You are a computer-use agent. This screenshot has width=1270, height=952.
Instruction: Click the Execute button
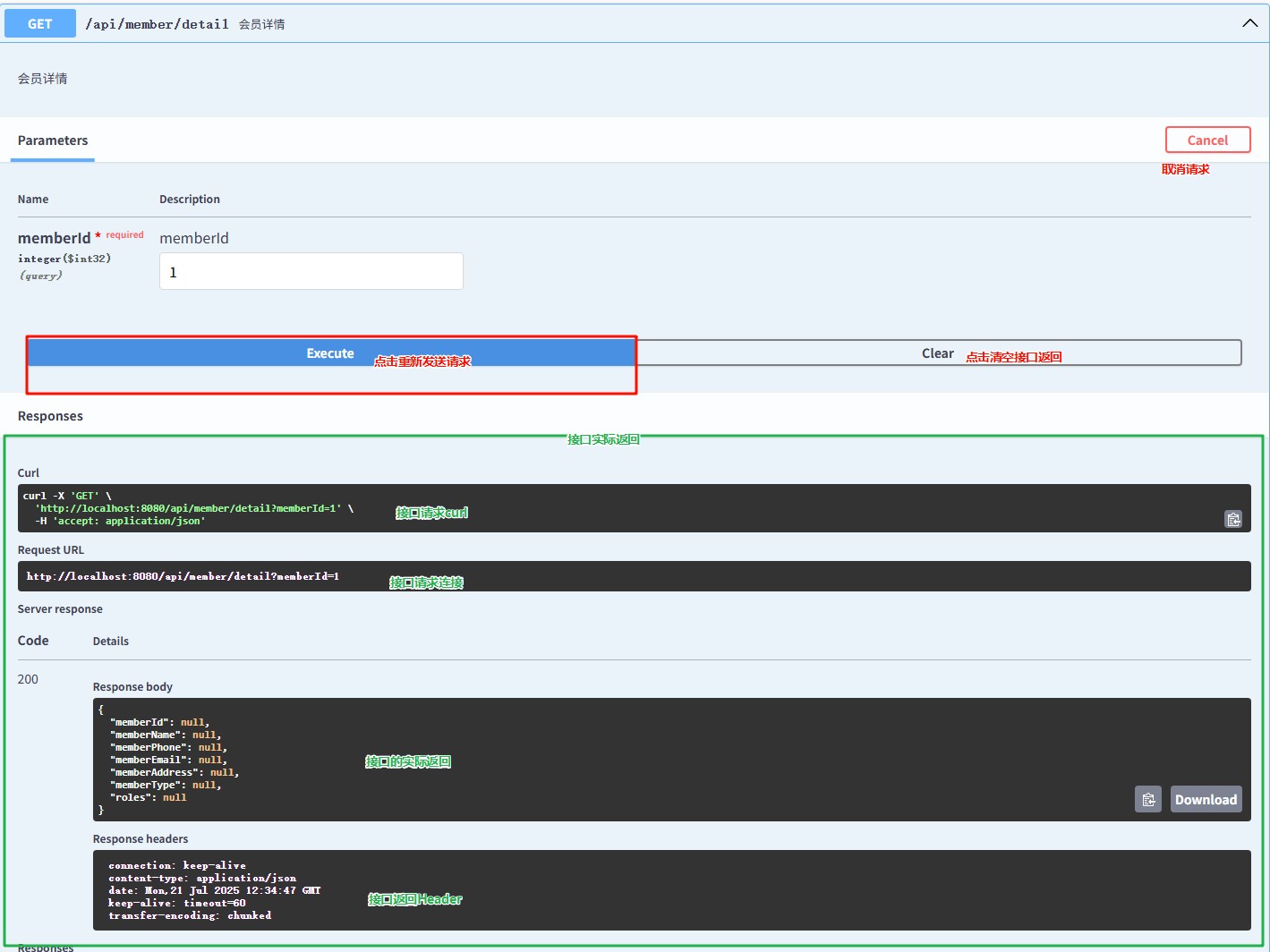point(330,353)
